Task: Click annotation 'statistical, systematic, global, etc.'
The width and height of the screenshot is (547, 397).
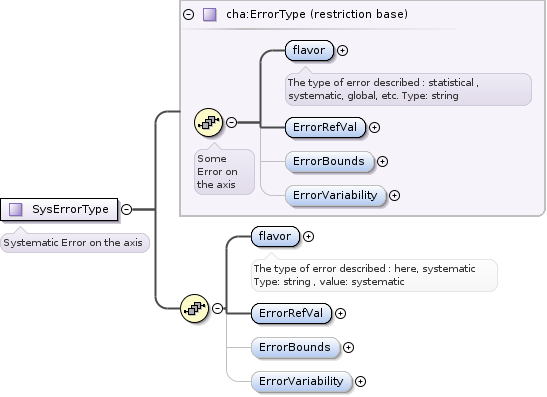Action: (x=408, y=89)
